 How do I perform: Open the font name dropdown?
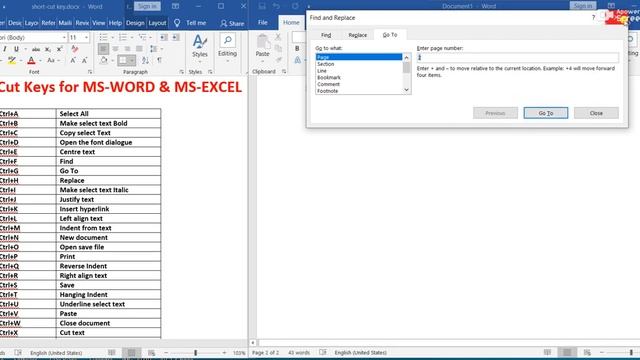[x=64, y=38]
